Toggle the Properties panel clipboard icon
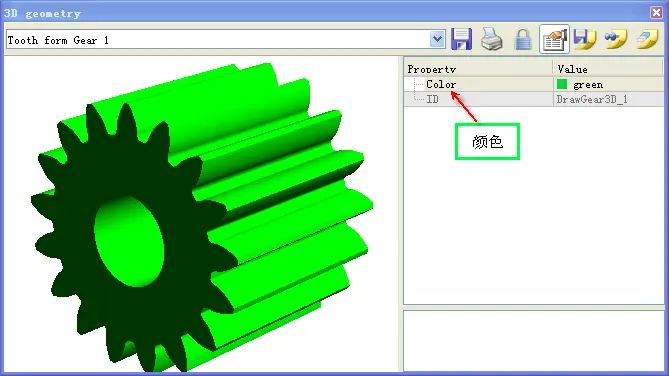 pyautogui.click(x=554, y=39)
